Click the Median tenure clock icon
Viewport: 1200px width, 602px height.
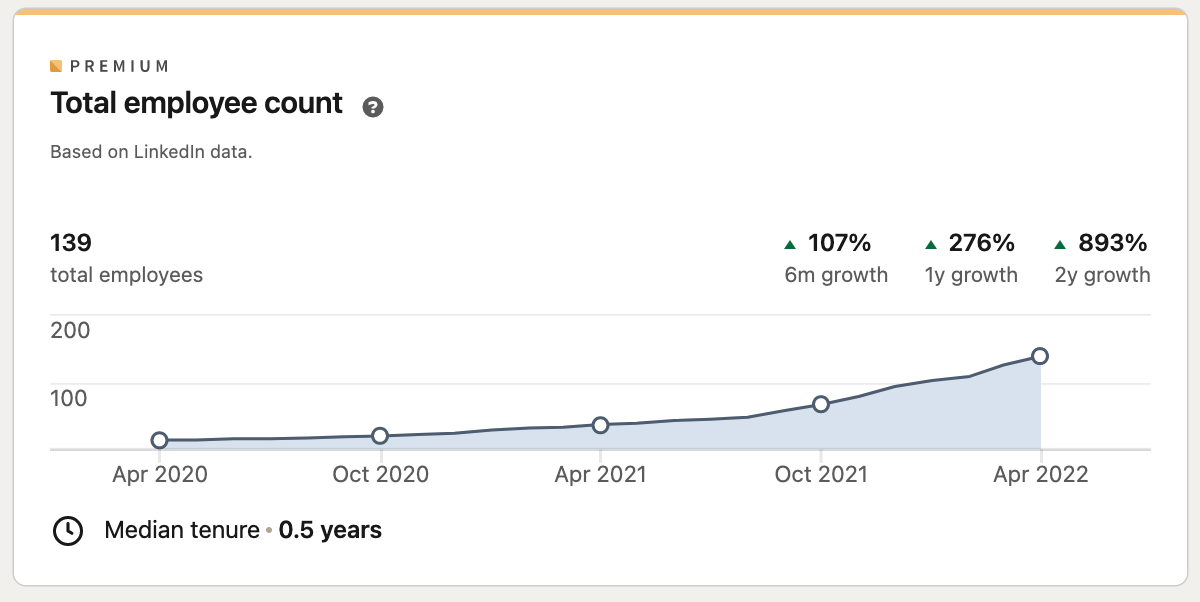[x=67, y=531]
